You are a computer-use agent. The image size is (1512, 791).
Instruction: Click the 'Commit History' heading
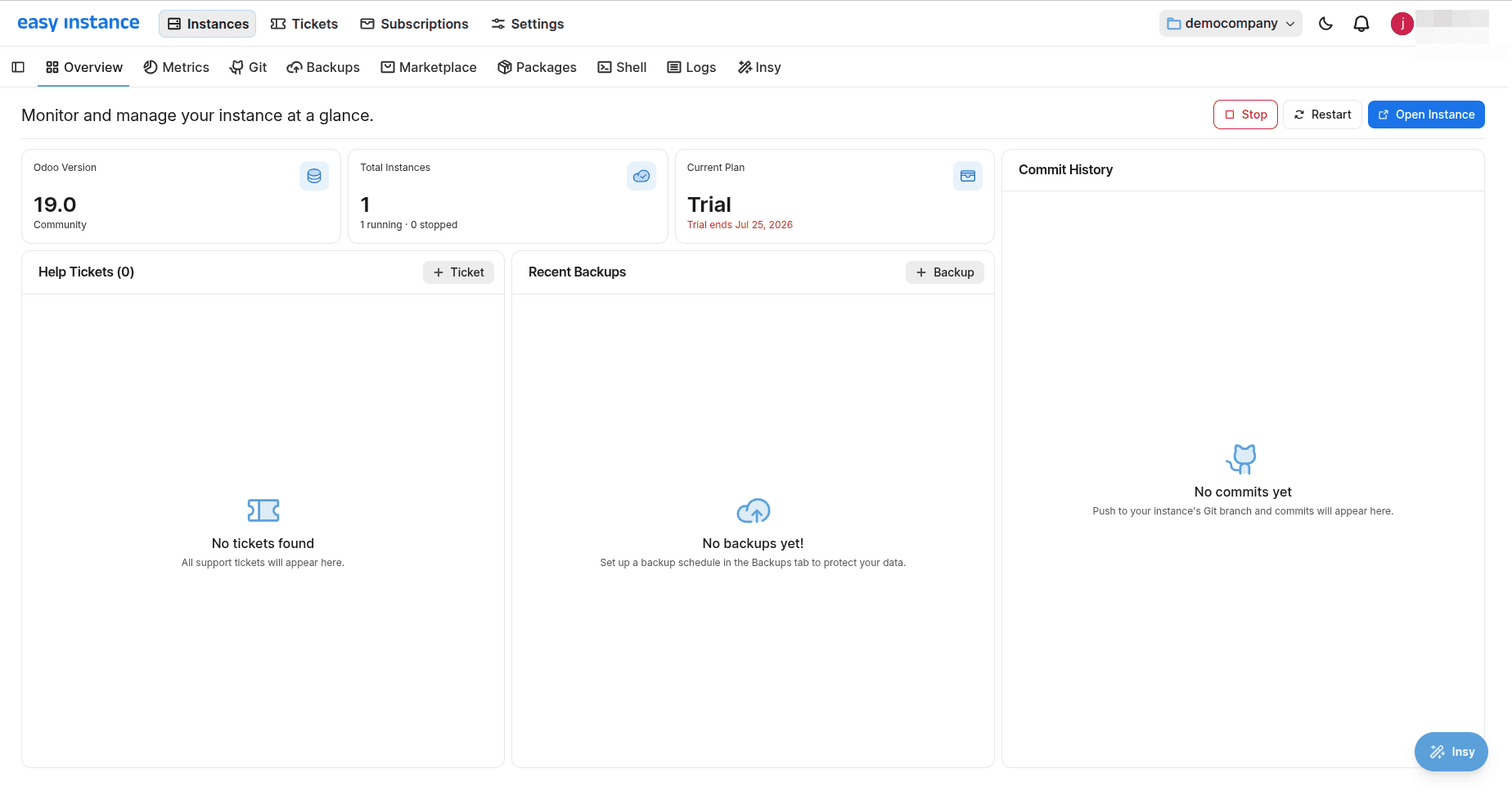(x=1065, y=169)
